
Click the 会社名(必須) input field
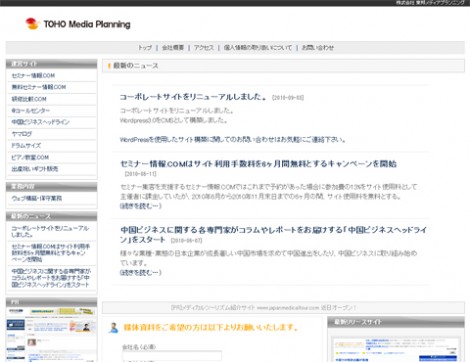[x=172, y=356]
